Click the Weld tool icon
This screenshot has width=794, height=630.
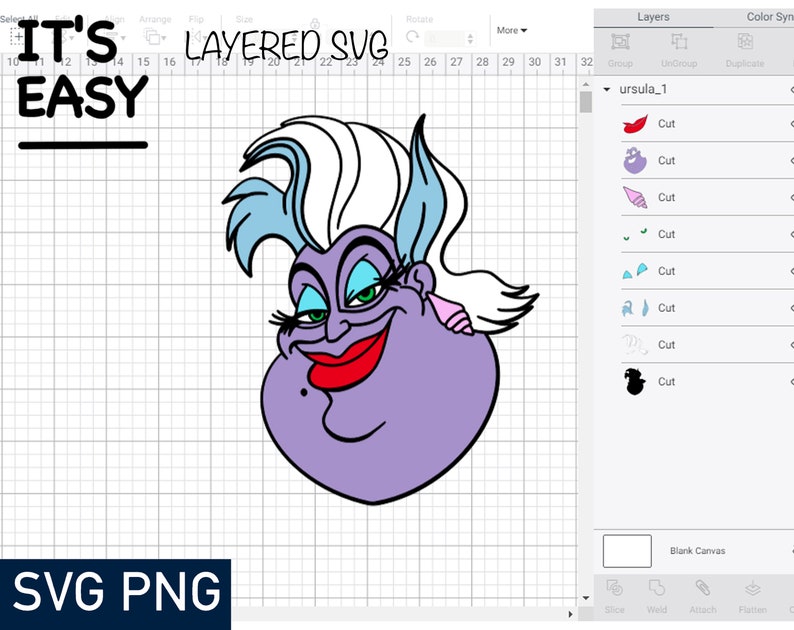(x=657, y=588)
